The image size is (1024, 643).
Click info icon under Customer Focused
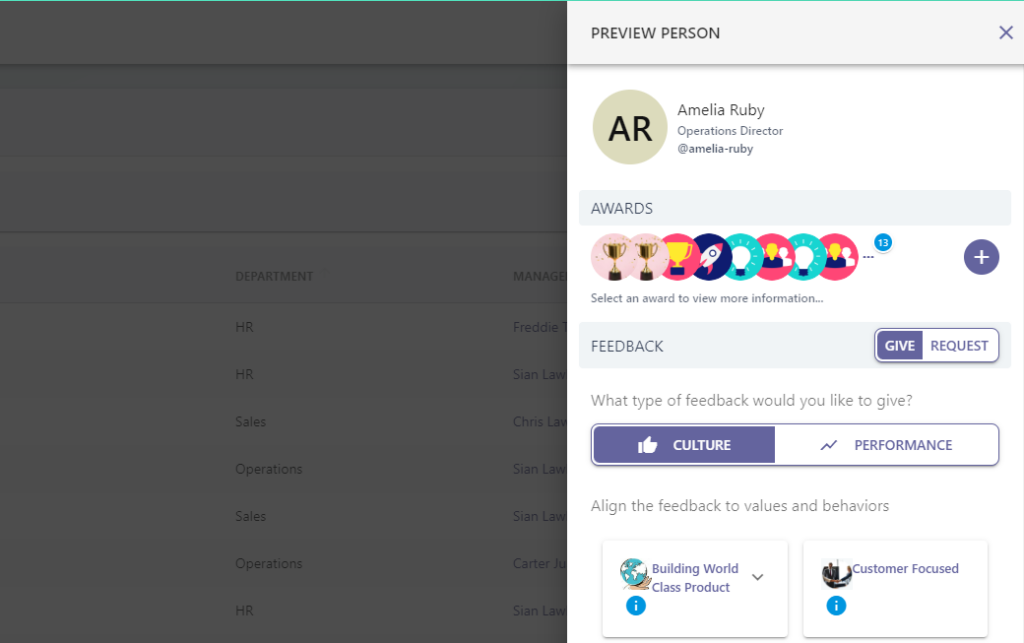pos(836,605)
